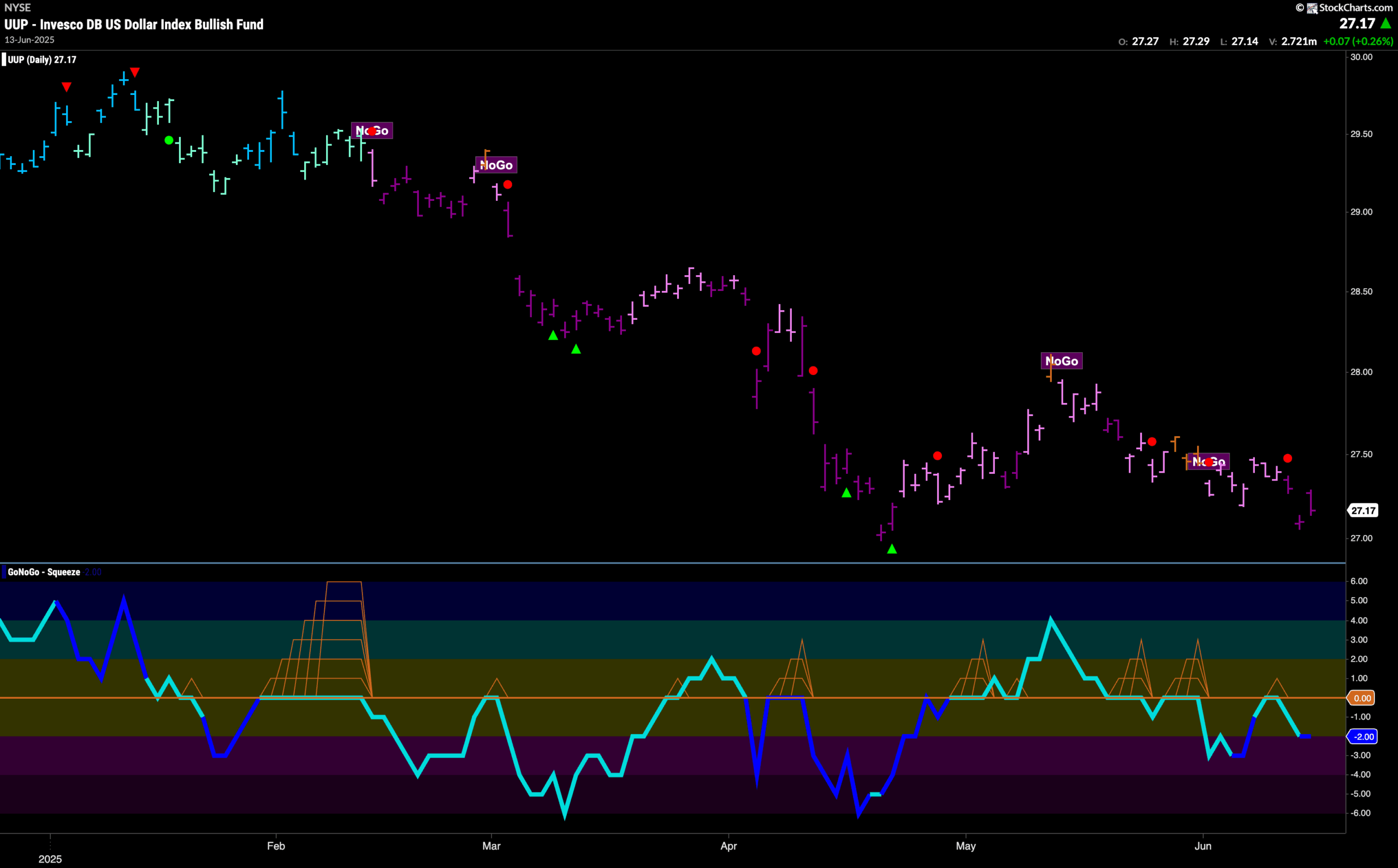
Task: Click the 29.00 price axis label
Action: tap(1361, 212)
